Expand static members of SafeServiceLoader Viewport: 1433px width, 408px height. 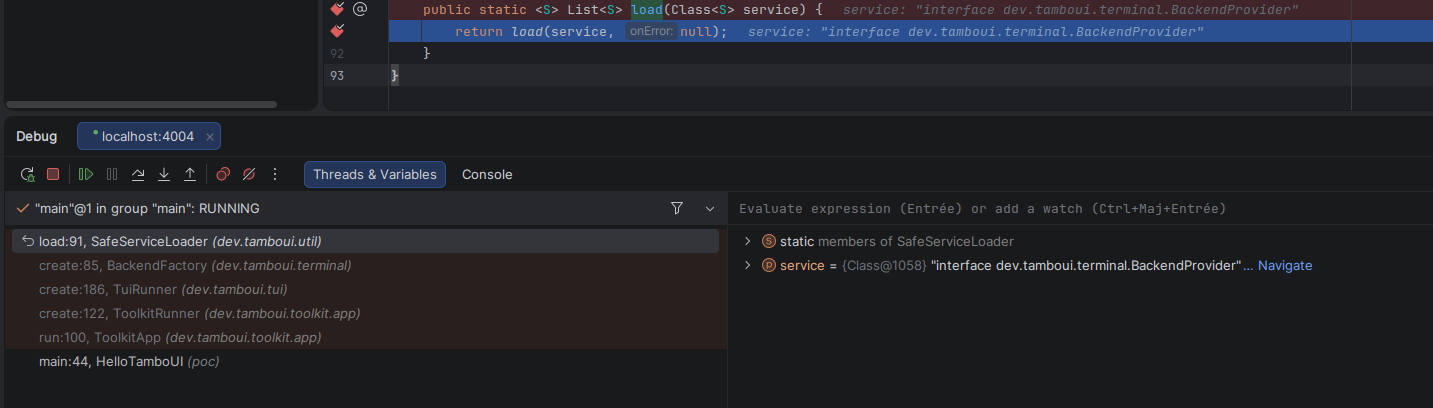[746, 241]
